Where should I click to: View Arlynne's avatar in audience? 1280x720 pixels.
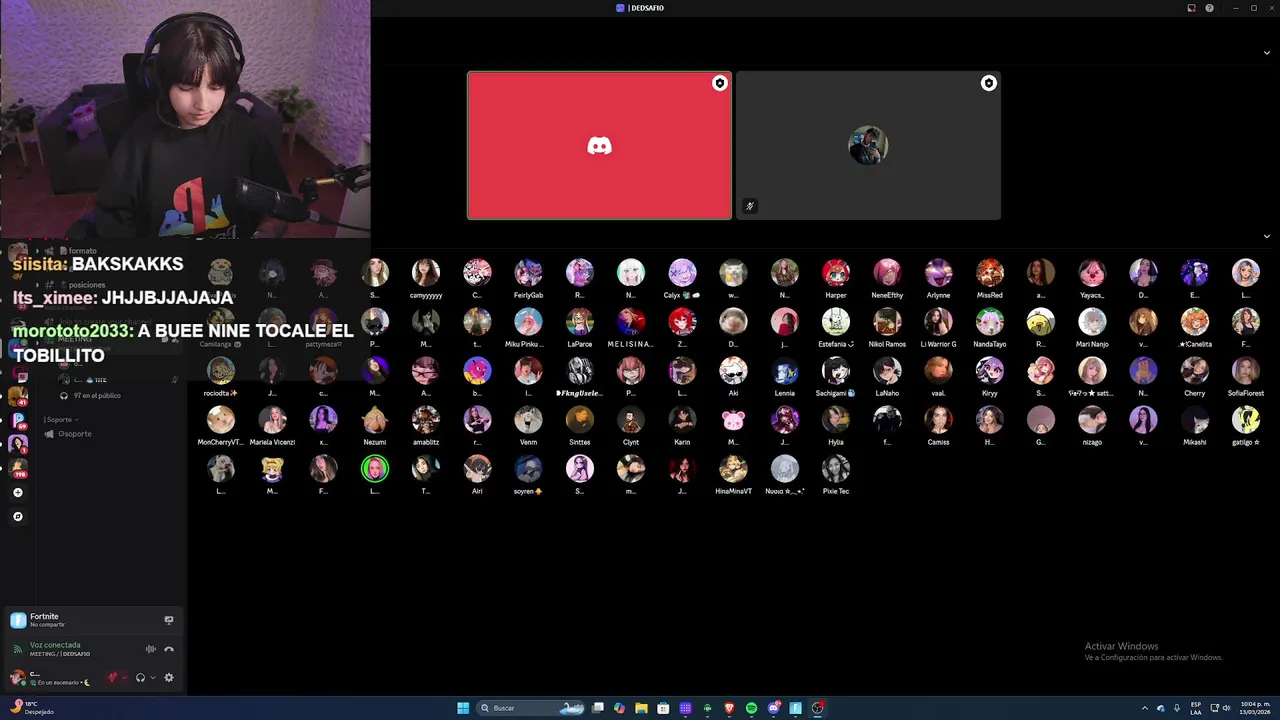(x=938, y=273)
